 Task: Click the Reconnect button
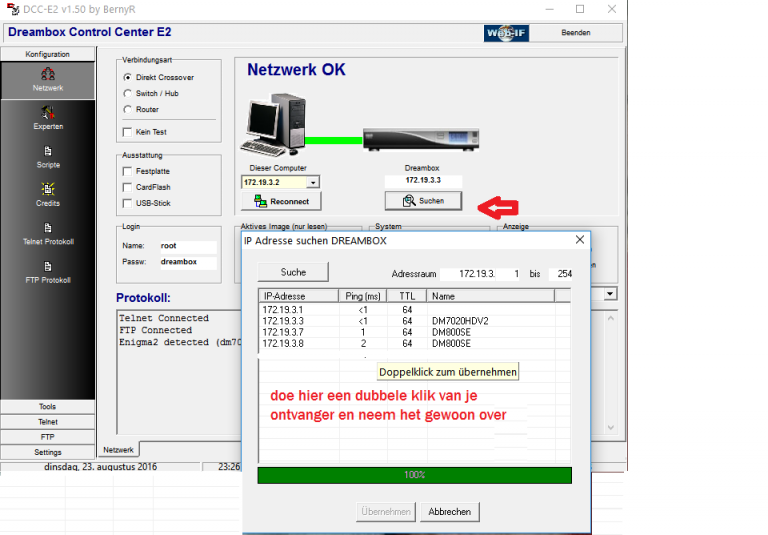click(281, 201)
